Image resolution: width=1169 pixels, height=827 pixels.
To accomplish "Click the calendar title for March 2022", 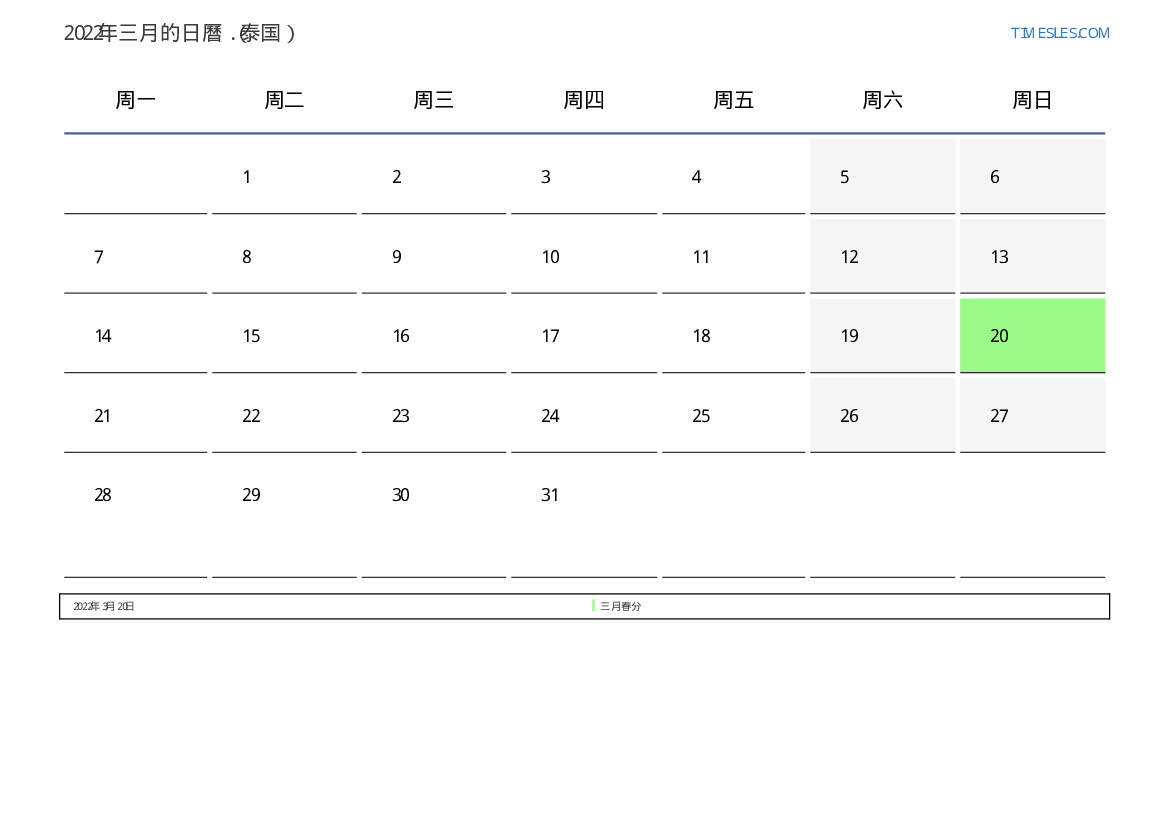I will (x=180, y=33).
